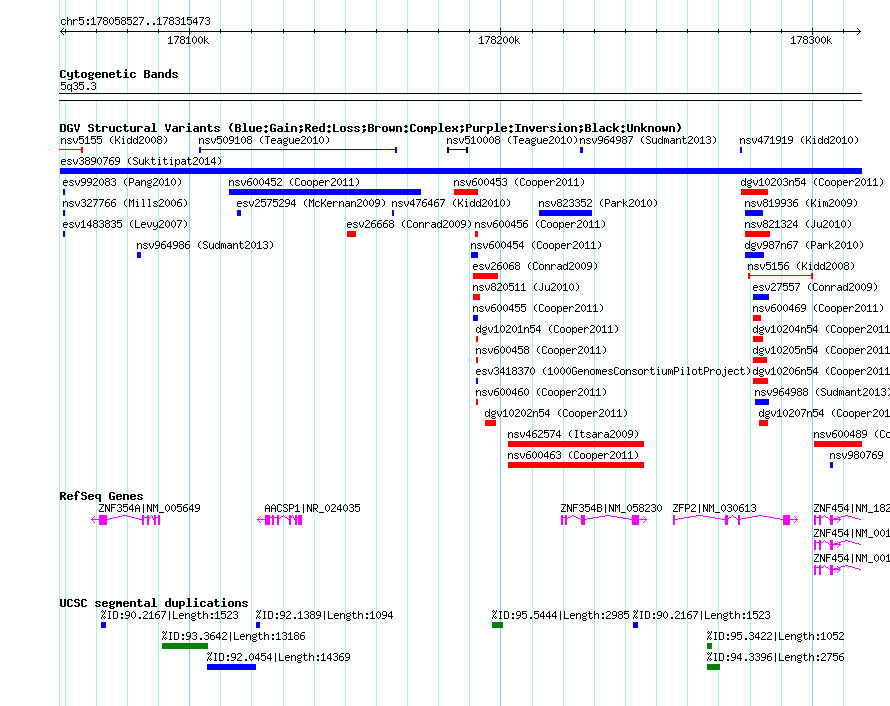Click the %ID:92.1389|Length:1094 duplication label
The width and height of the screenshot is (890, 706).
[x=324, y=615]
